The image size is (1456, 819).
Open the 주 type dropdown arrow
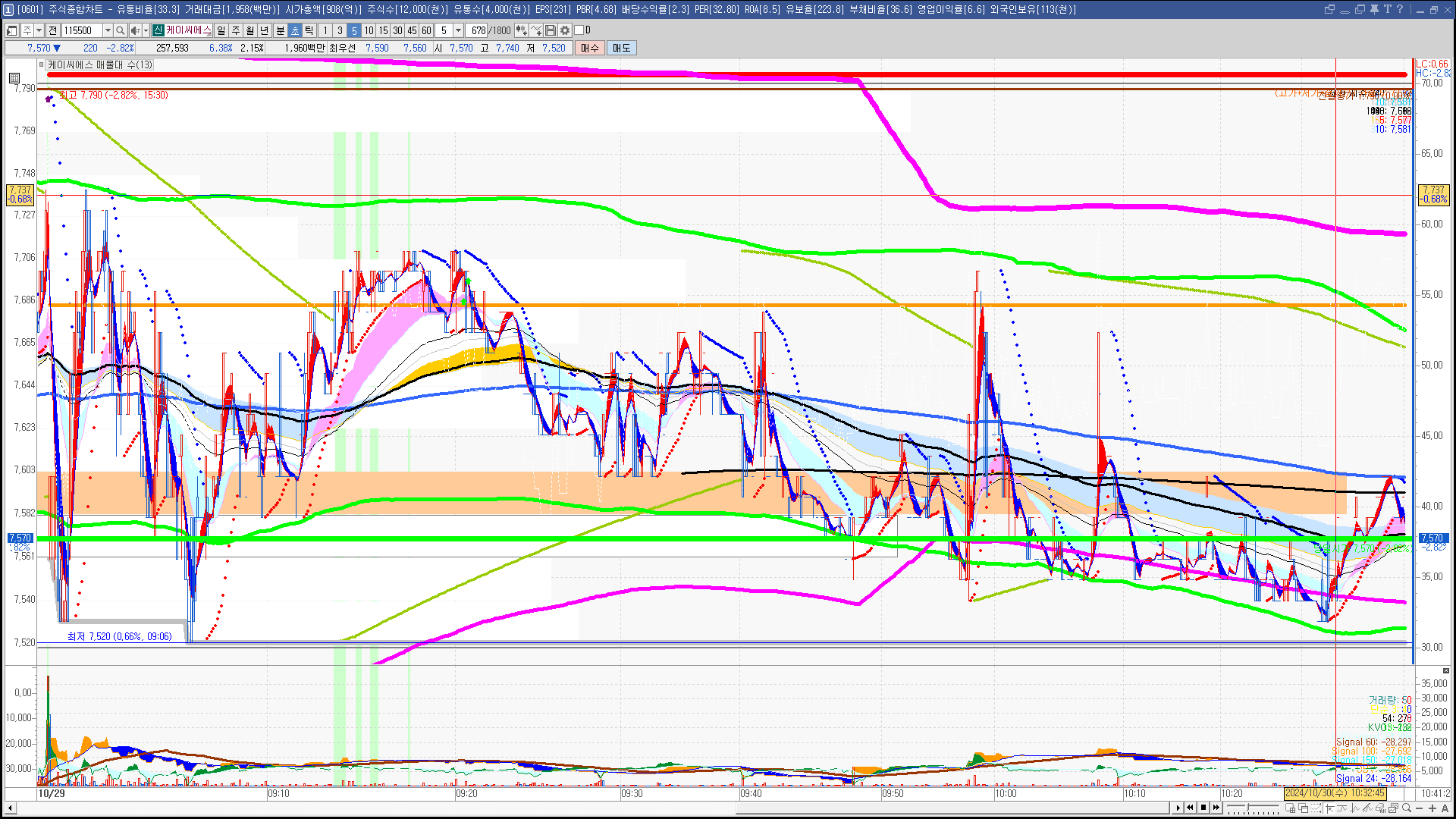(x=39, y=30)
